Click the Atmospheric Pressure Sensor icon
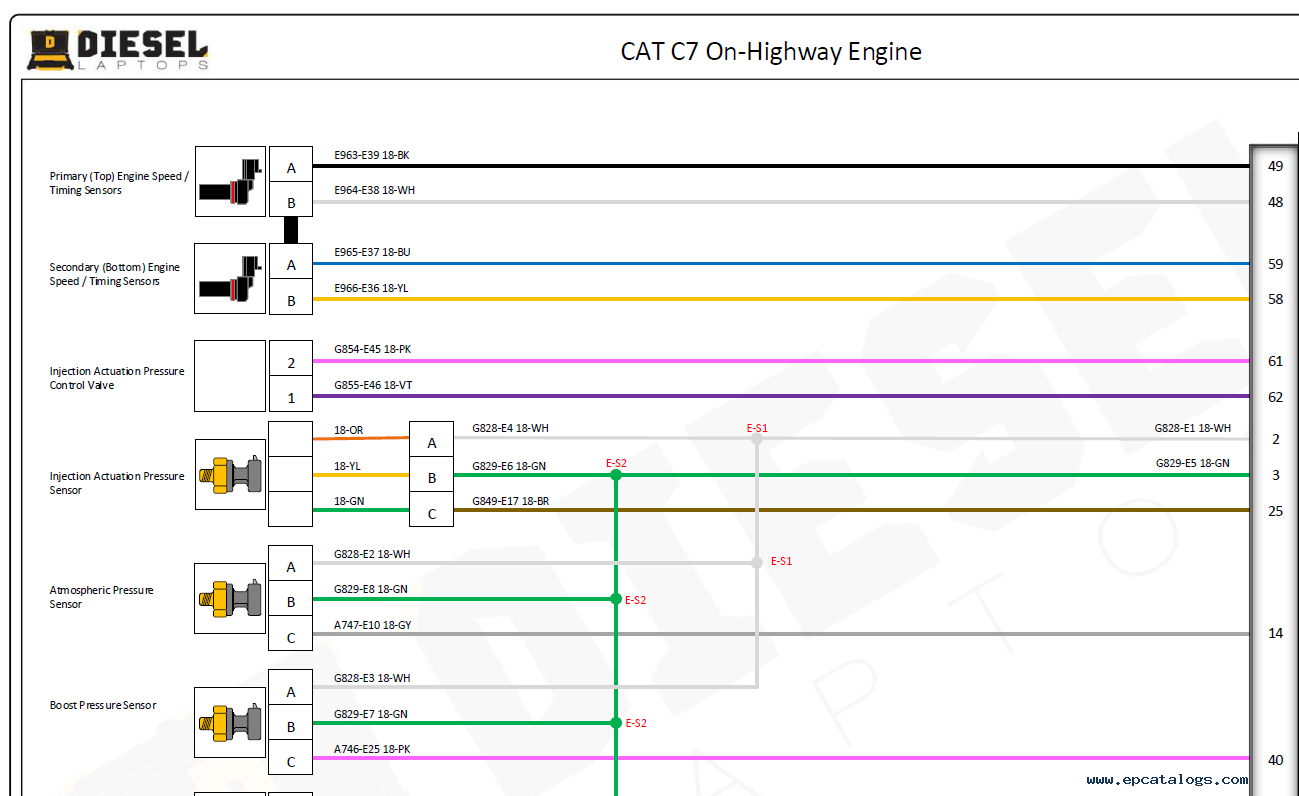The height and width of the screenshot is (796, 1299). 230,598
